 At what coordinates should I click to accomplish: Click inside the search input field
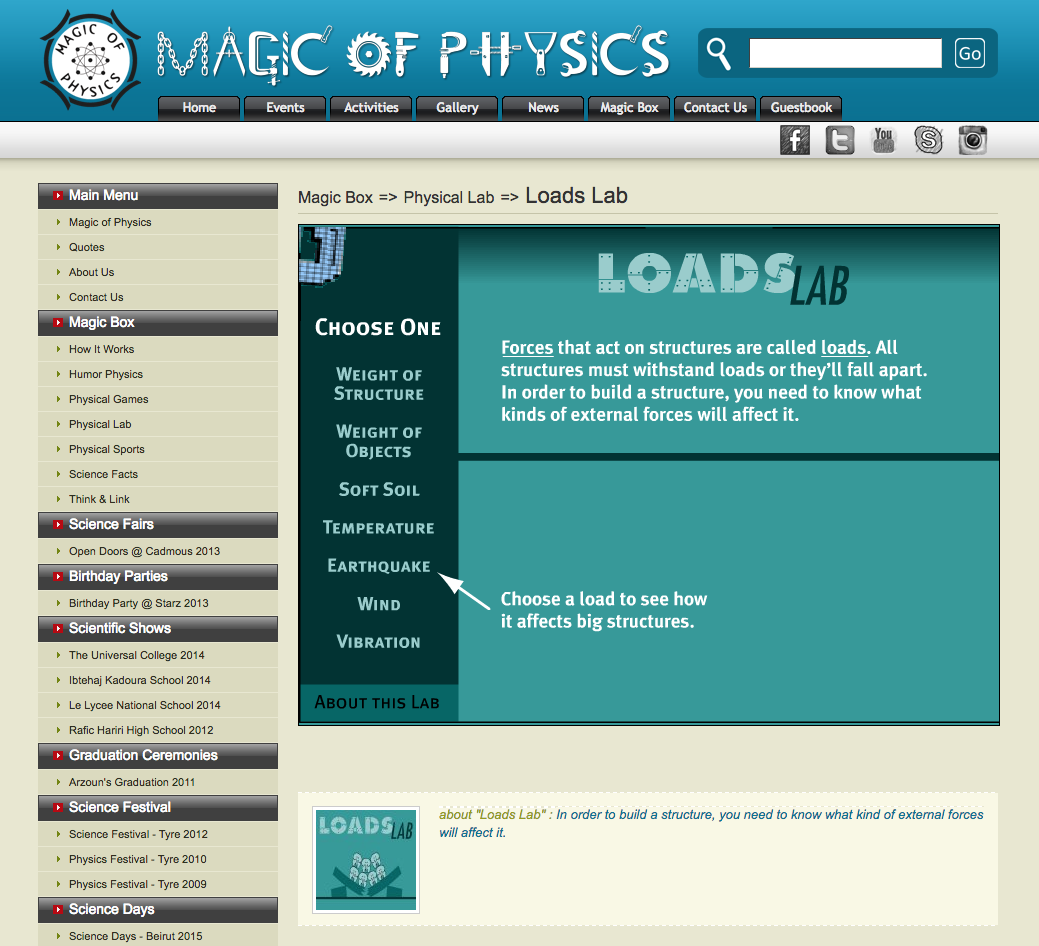[845, 52]
